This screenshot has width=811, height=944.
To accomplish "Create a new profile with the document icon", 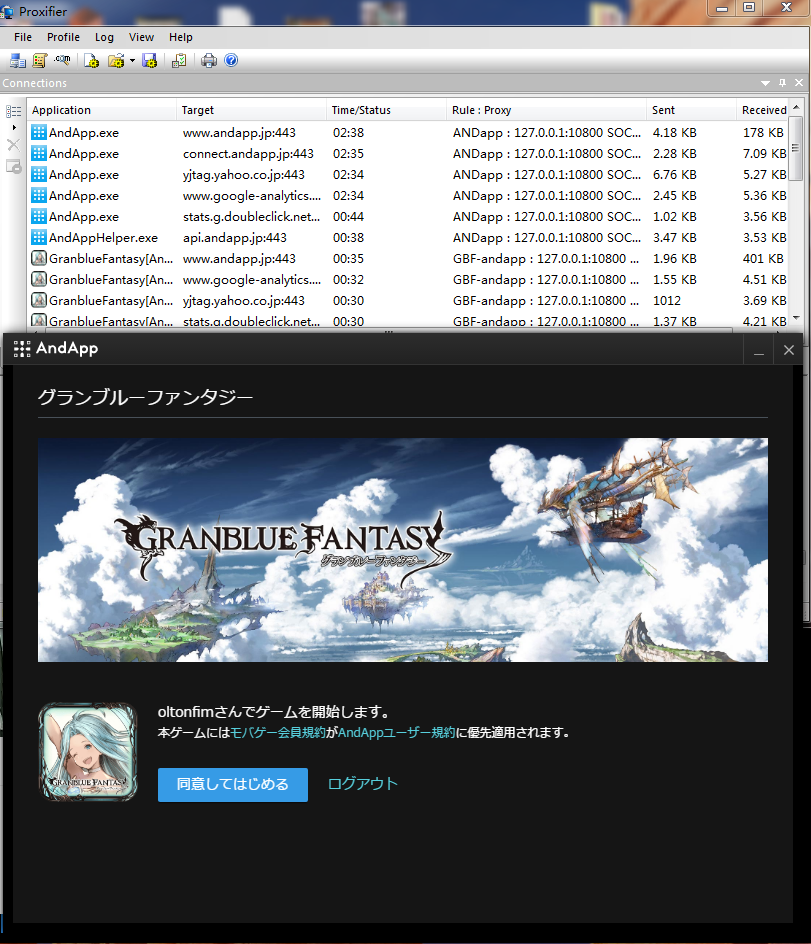I will 91,61.
